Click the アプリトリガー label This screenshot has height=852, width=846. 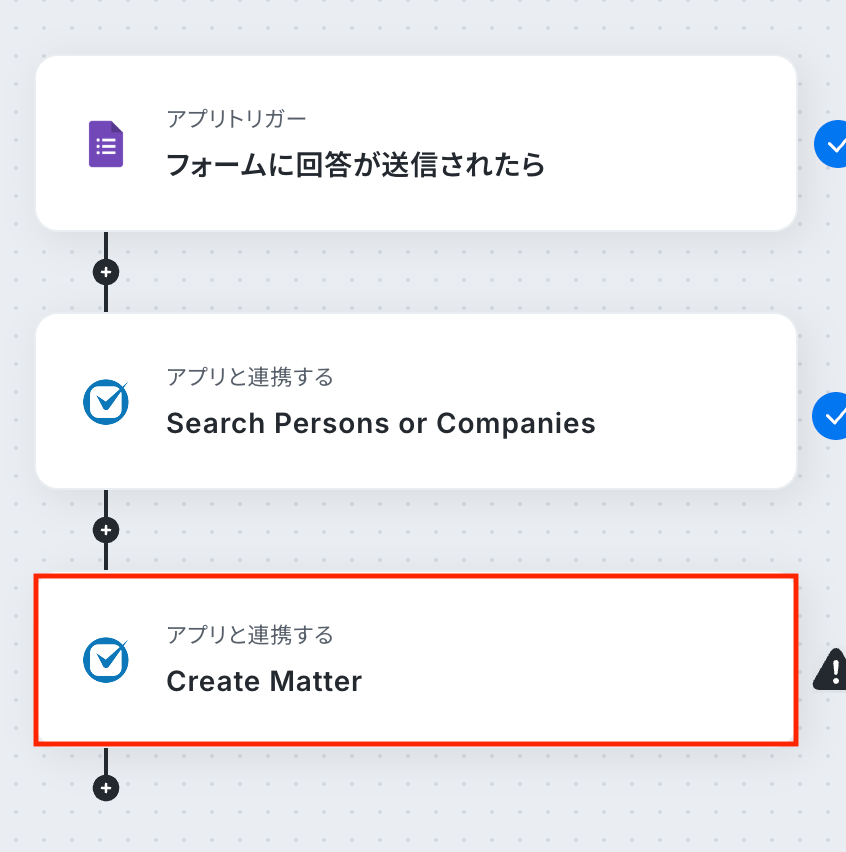[236, 119]
